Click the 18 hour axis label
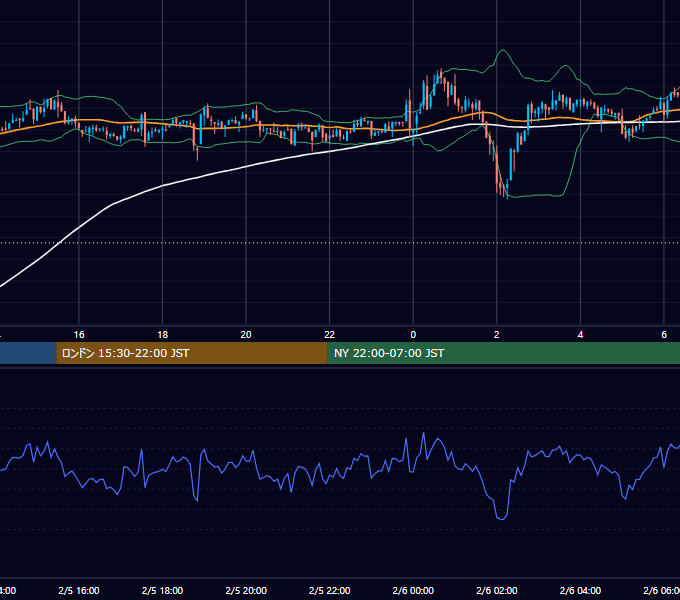The image size is (680, 600). 162,335
